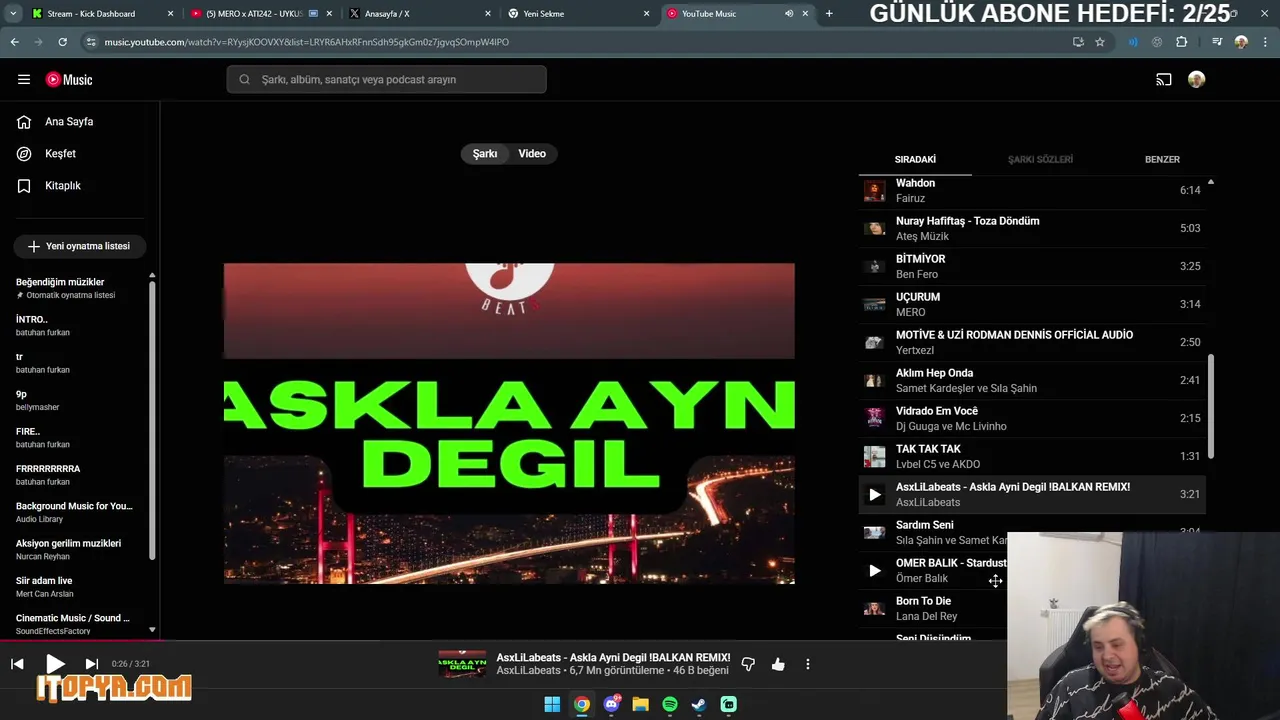Screen dimensions: 1280x720
Task: Open the browser extensions puzzle icon
Action: [x=1182, y=42]
